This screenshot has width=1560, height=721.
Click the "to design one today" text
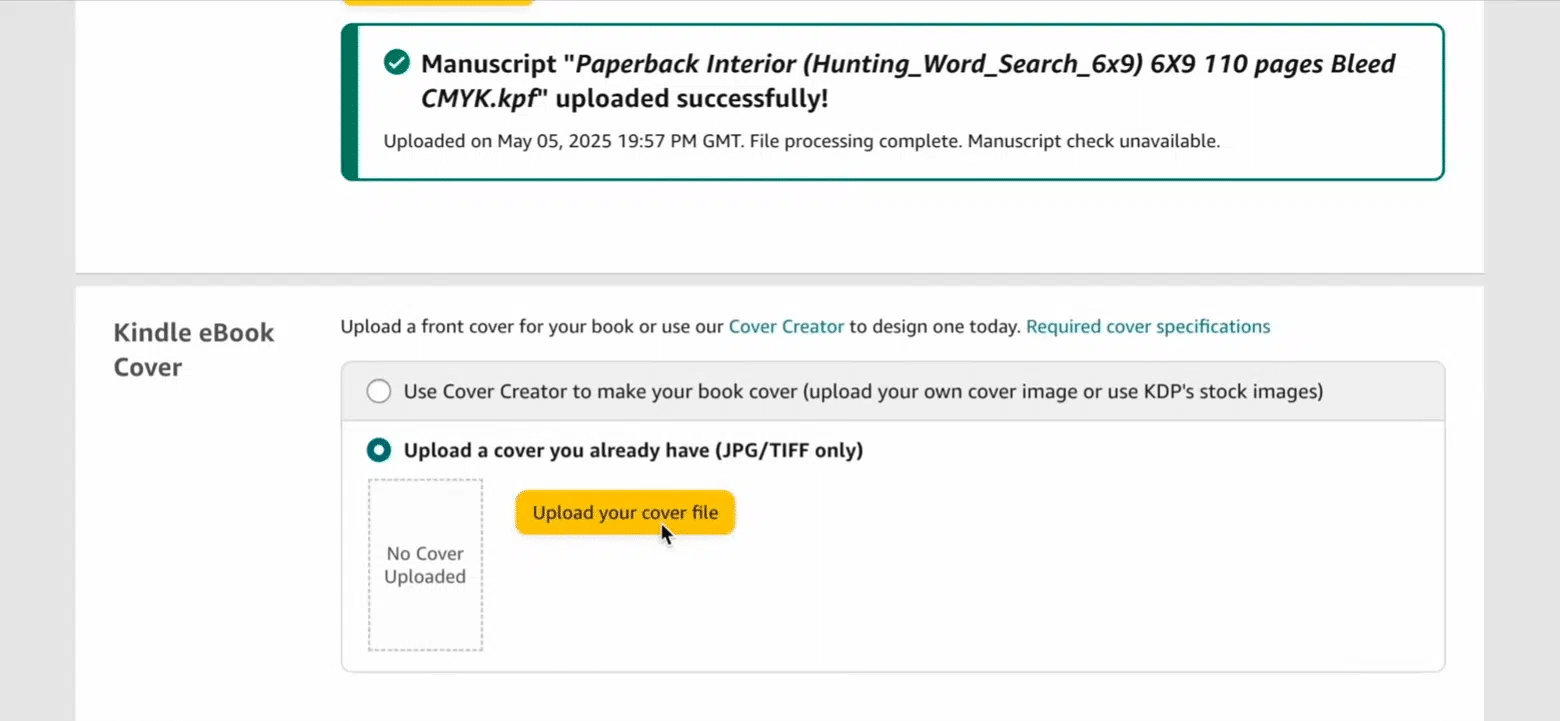[x=935, y=326]
